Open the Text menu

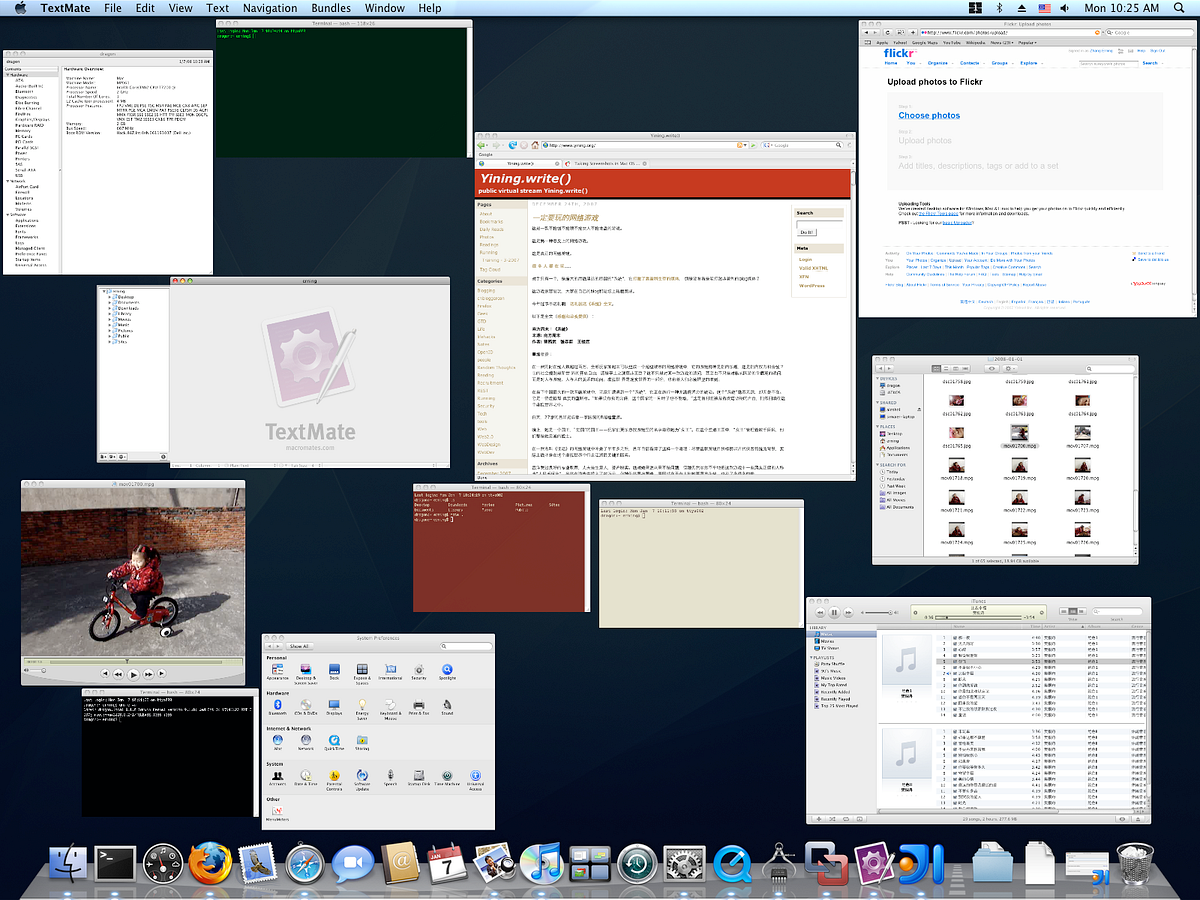pyautogui.click(x=217, y=8)
